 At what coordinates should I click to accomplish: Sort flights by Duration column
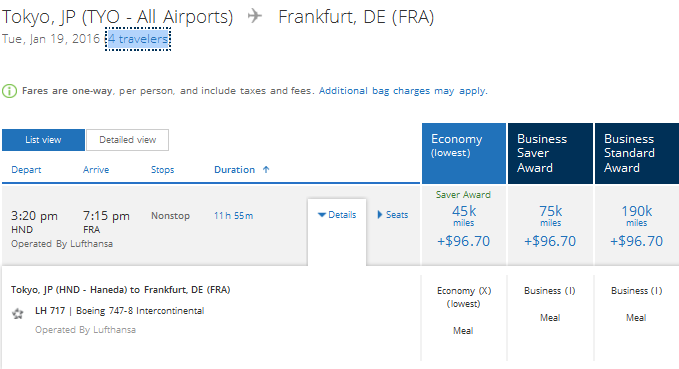click(234, 170)
